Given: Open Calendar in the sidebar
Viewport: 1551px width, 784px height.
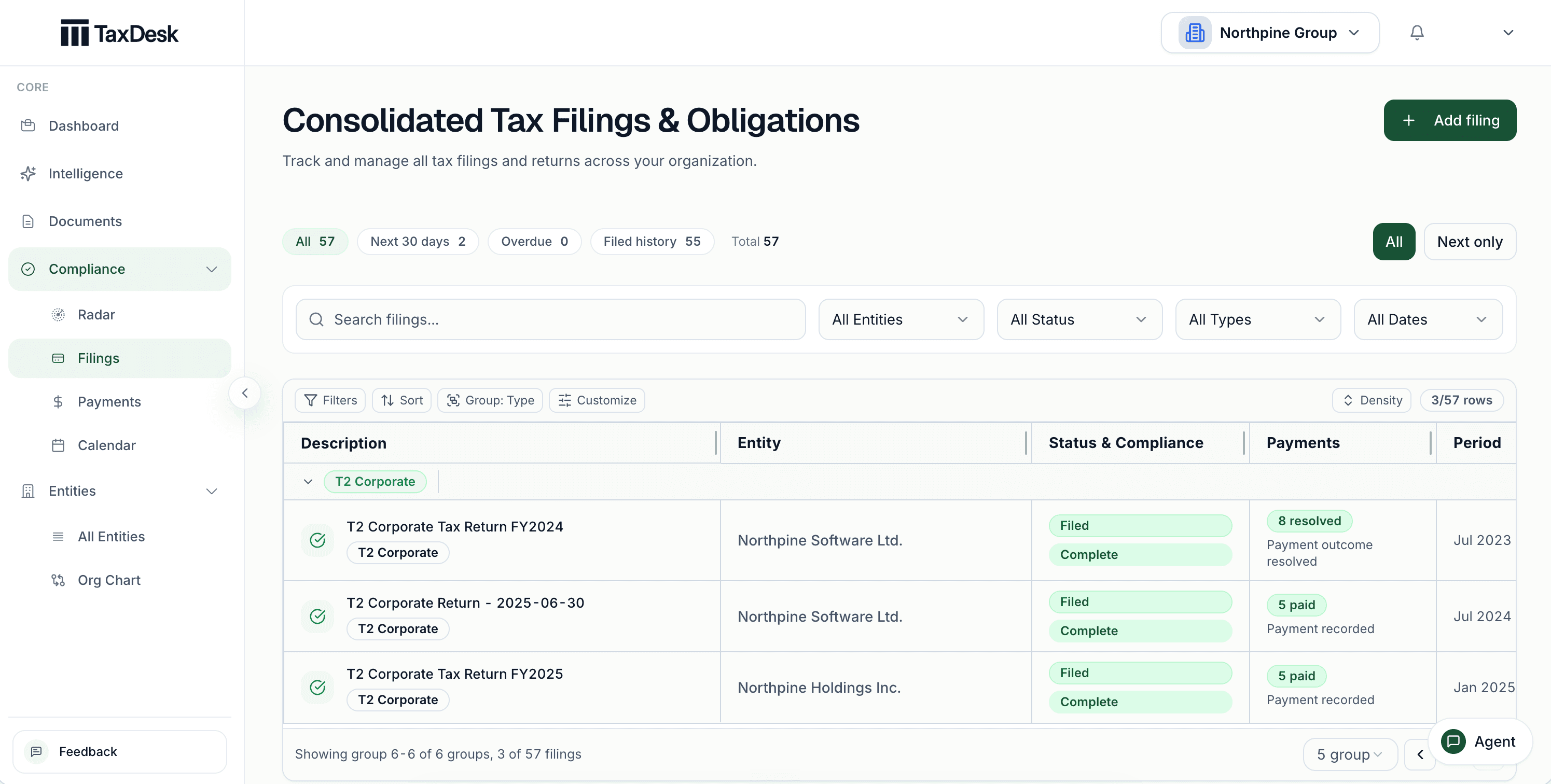Looking at the screenshot, I should (120, 445).
